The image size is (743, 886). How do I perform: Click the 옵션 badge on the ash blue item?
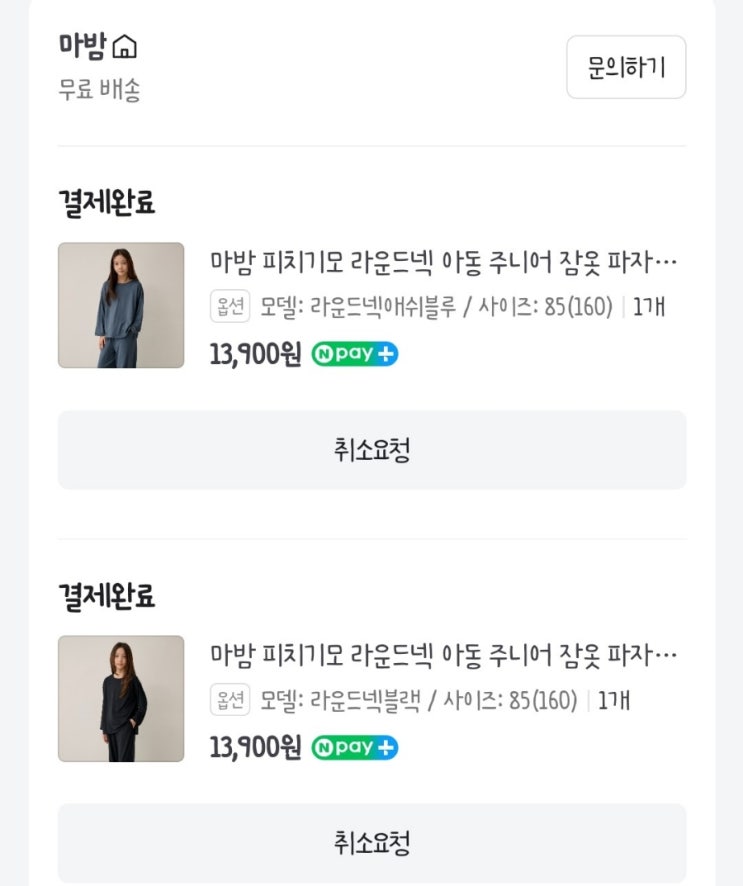(x=229, y=306)
